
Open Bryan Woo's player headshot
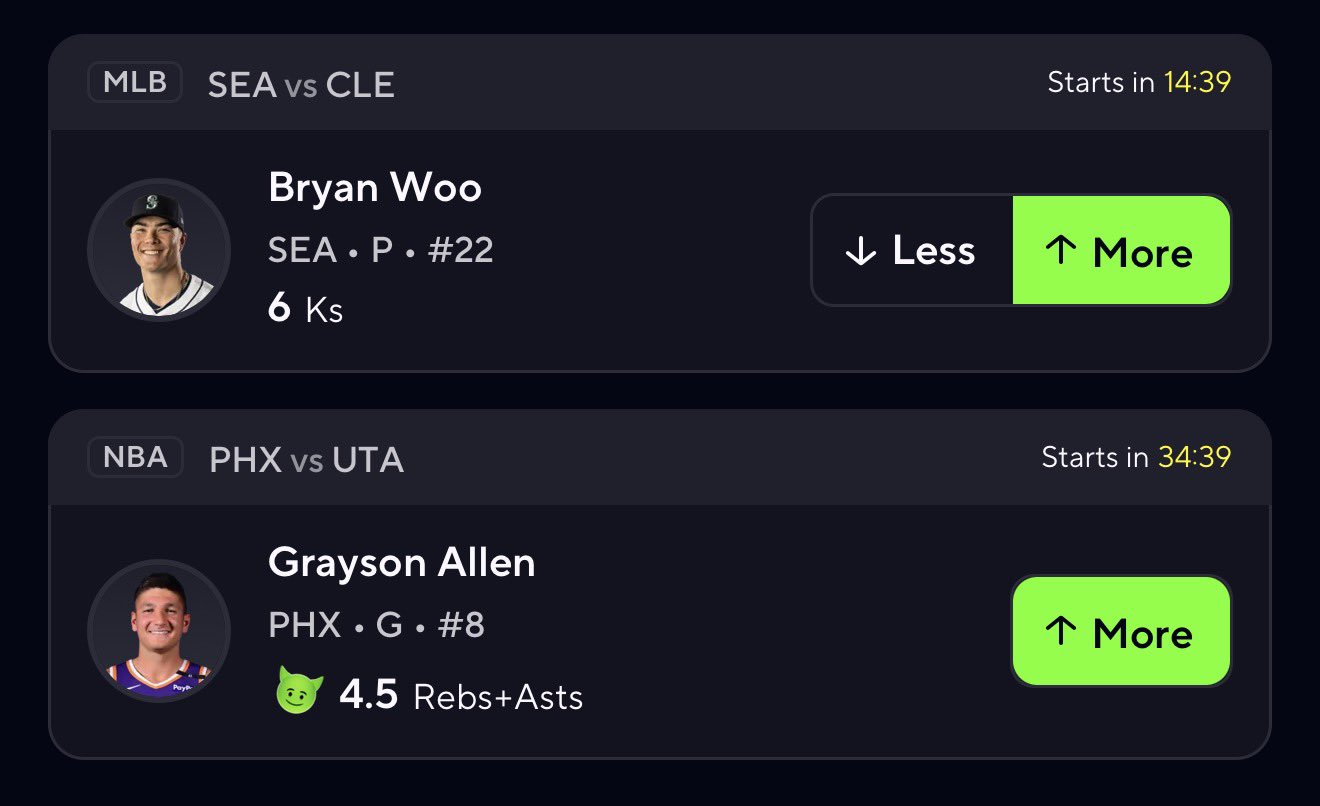(x=159, y=250)
